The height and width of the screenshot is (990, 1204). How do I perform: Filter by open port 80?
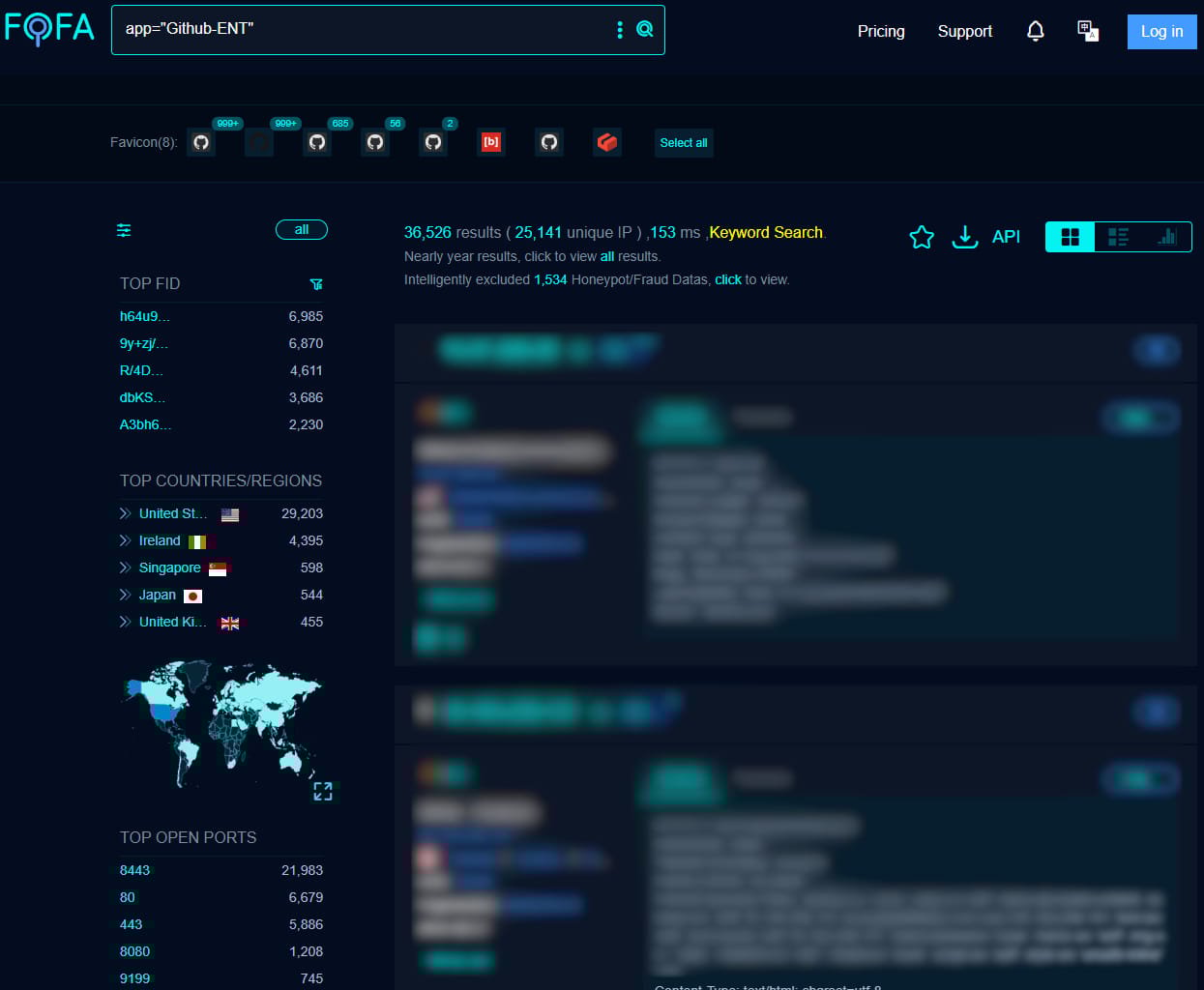(127, 897)
